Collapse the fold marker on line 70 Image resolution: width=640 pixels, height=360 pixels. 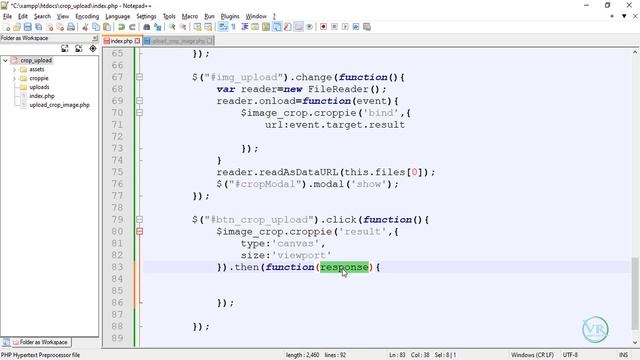pos(140,112)
